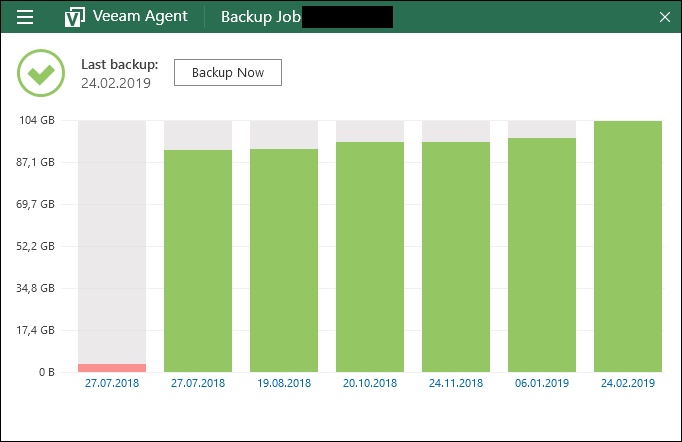Select the 24.02.2019 backup bar
Screen dimensions: 682x442
(628, 247)
